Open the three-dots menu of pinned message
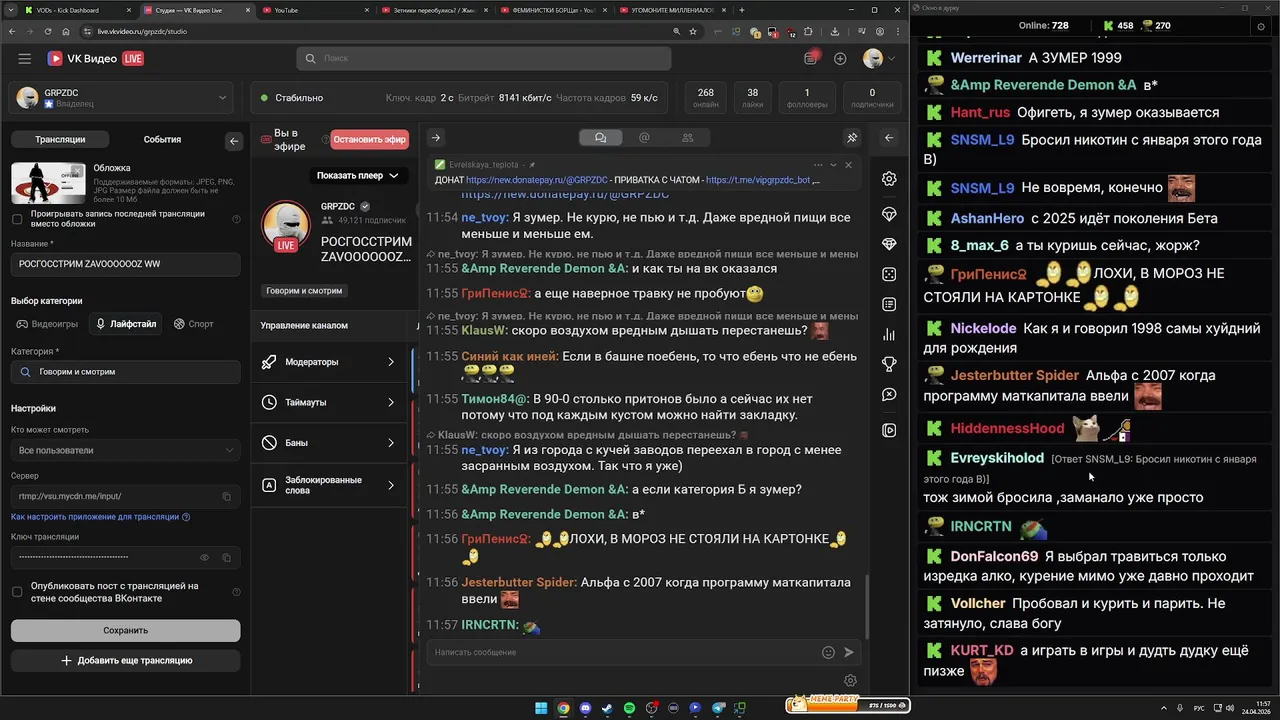The image size is (1280, 720). point(818,165)
